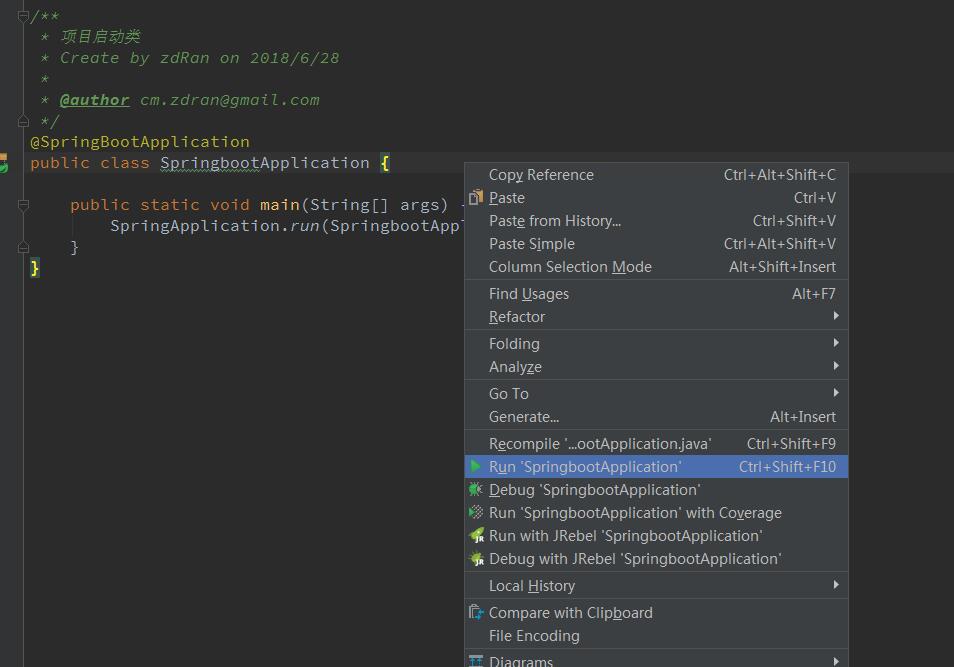The image size is (954, 667).
Task: Click the green Run triangle icon
Action: point(476,467)
